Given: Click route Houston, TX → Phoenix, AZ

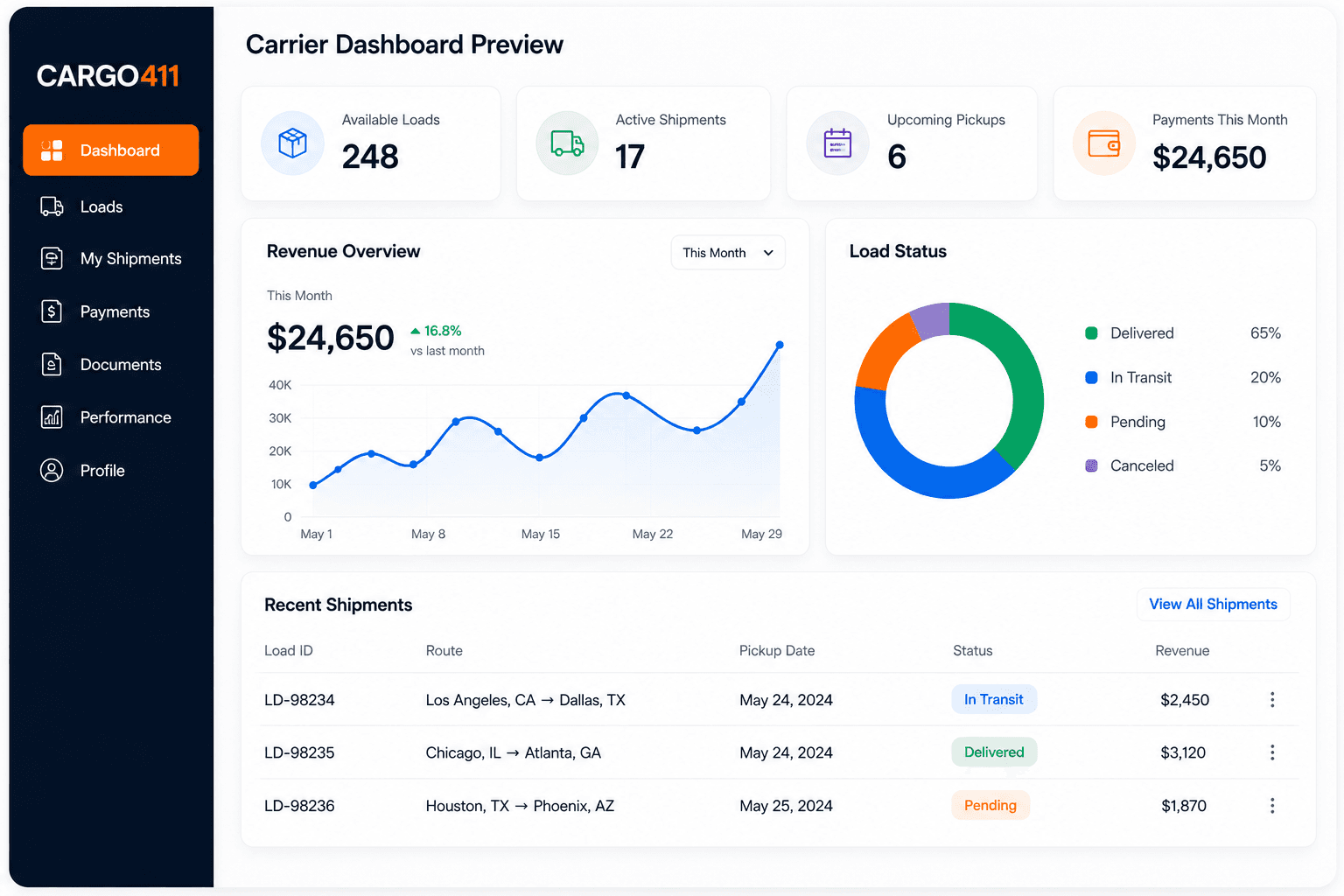Looking at the screenshot, I should point(521,806).
